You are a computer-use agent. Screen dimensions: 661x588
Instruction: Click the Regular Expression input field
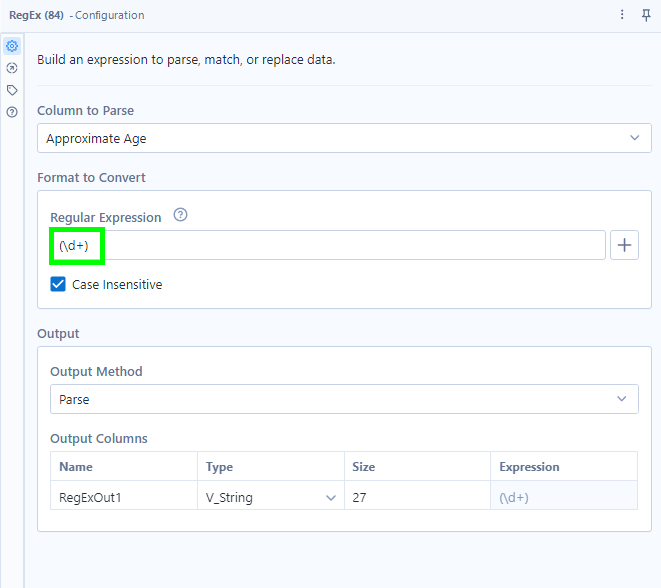tap(328, 245)
